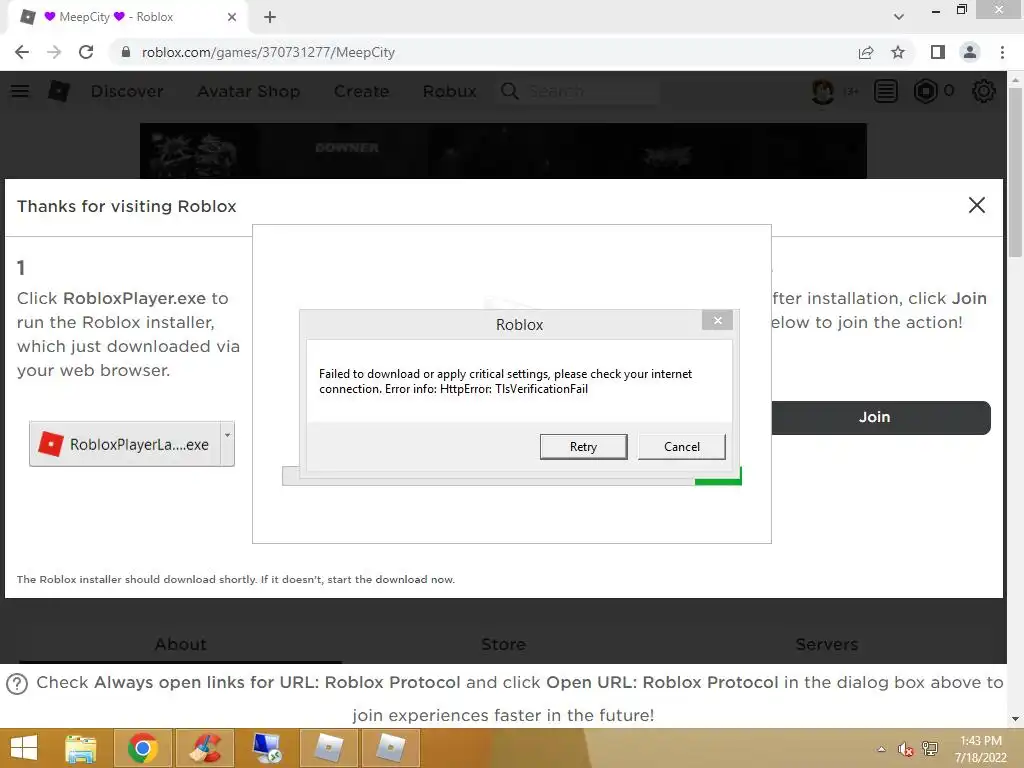Open the user avatar profile icon

(x=822, y=91)
